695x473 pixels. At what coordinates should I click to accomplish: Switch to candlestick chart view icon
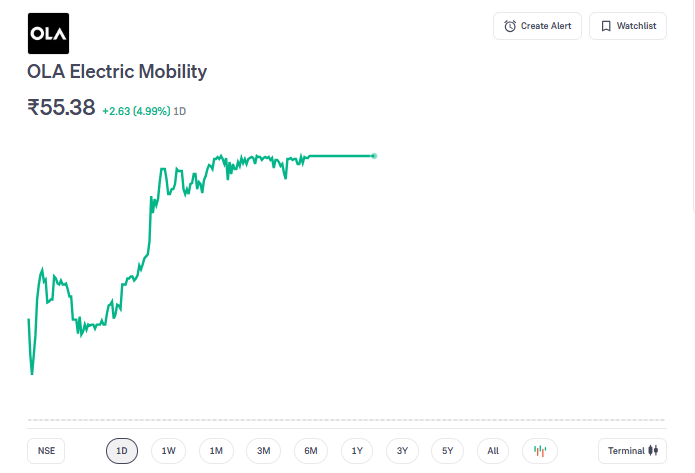540,451
